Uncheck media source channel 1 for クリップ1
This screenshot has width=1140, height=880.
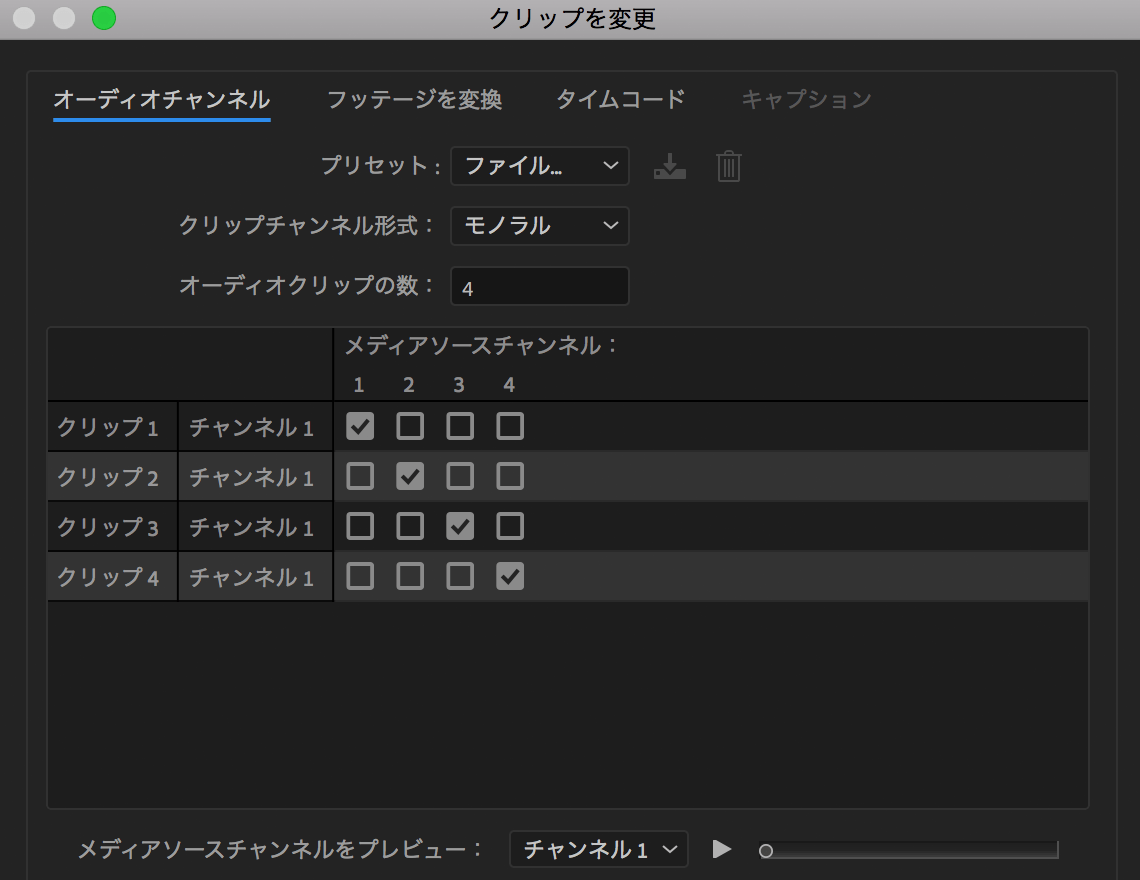[359, 426]
